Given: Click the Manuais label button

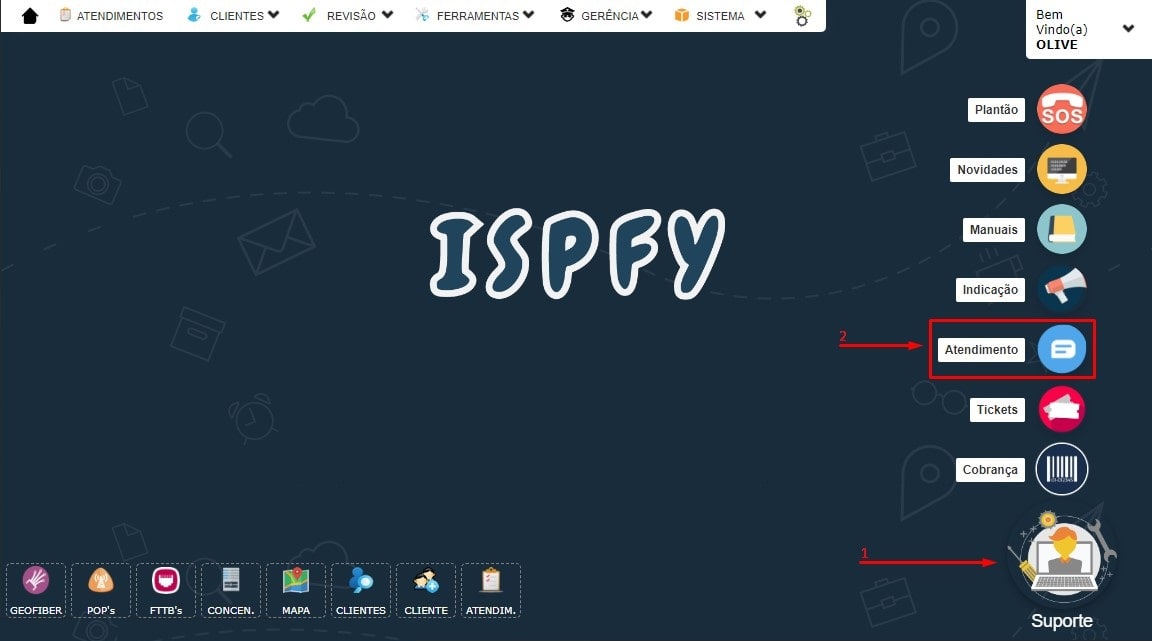Looking at the screenshot, I should pyautogui.click(x=993, y=229).
